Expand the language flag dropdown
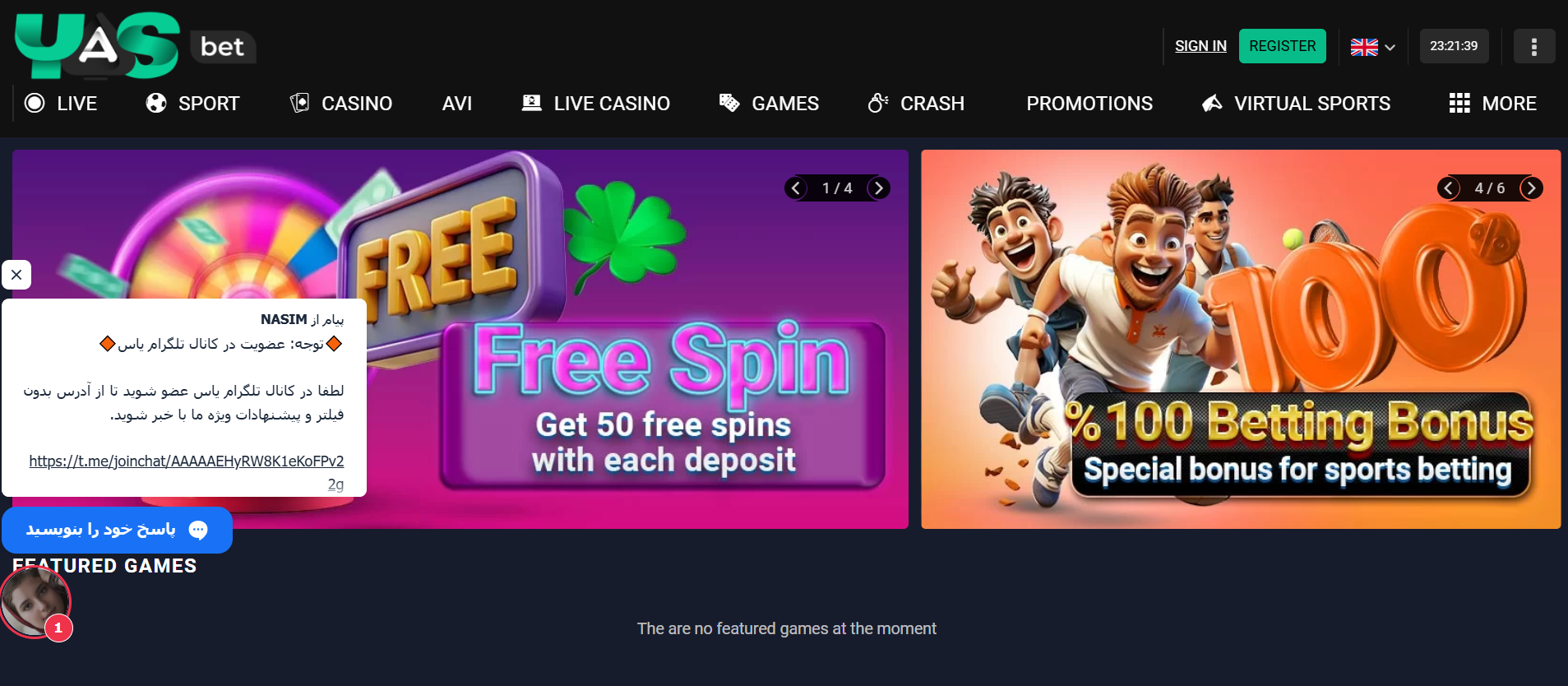 tap(1373, 47)
